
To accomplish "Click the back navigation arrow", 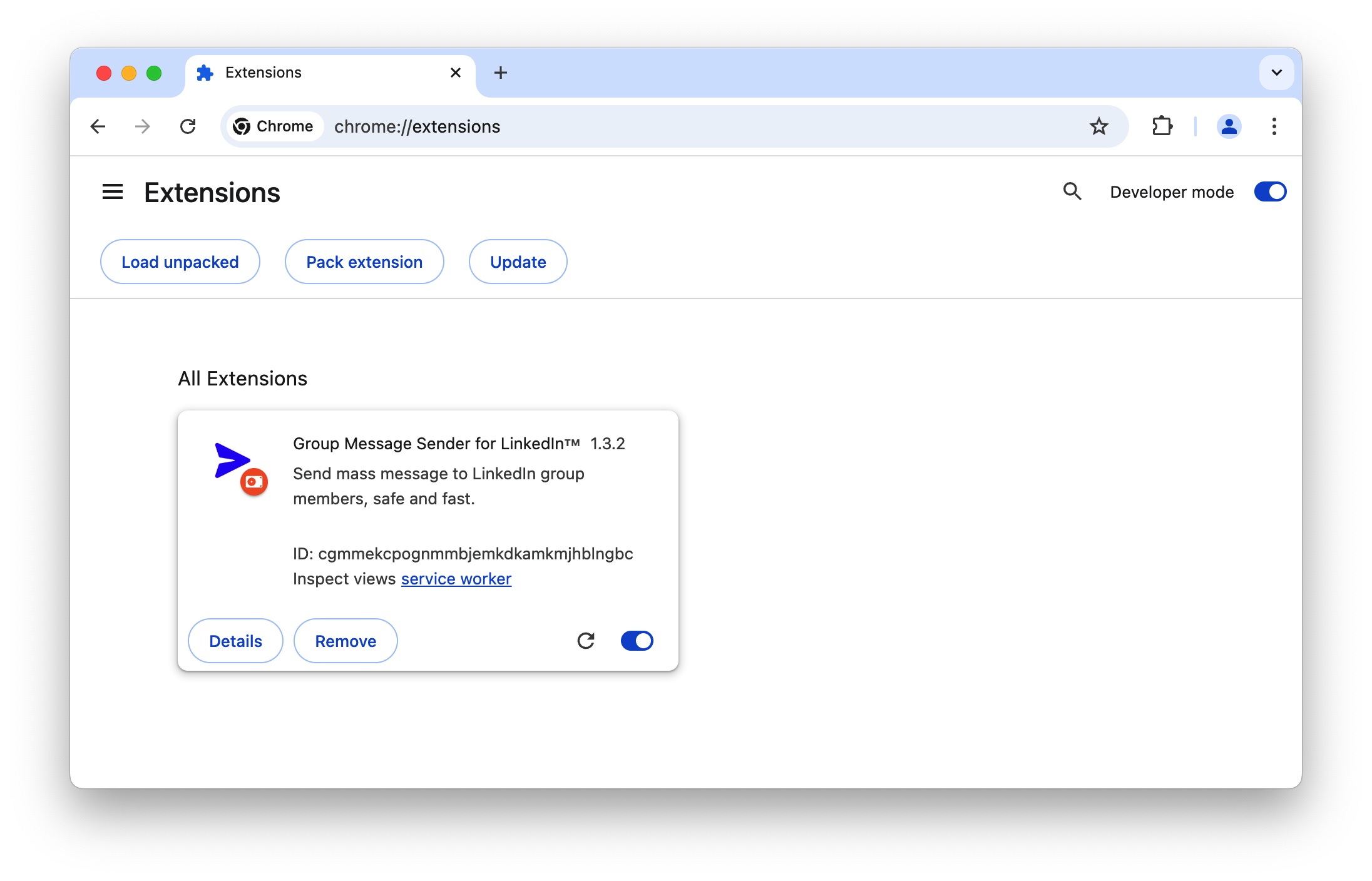I will [x=98, y=126].
